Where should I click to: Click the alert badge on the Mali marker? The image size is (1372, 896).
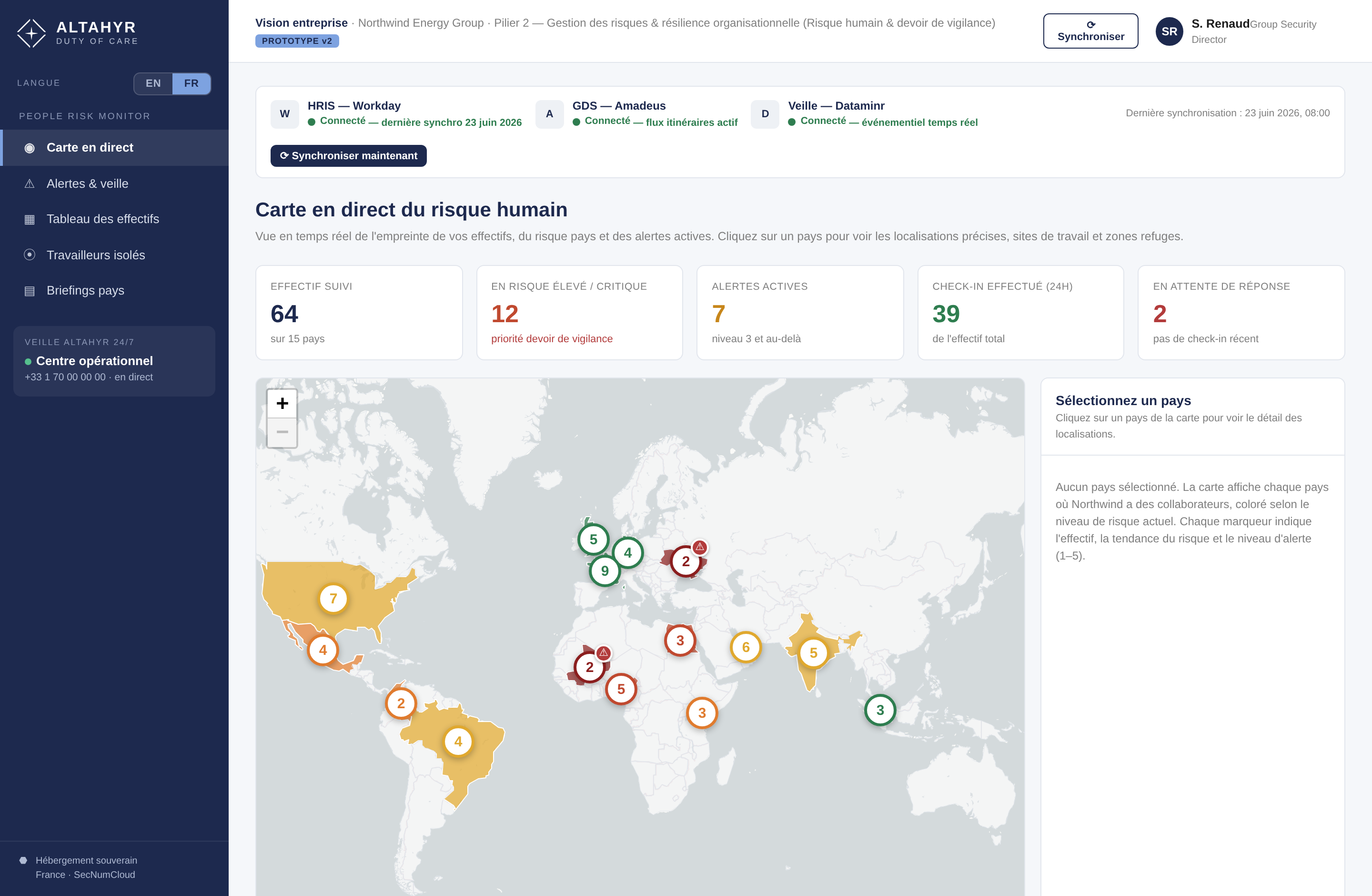(604, 652)
